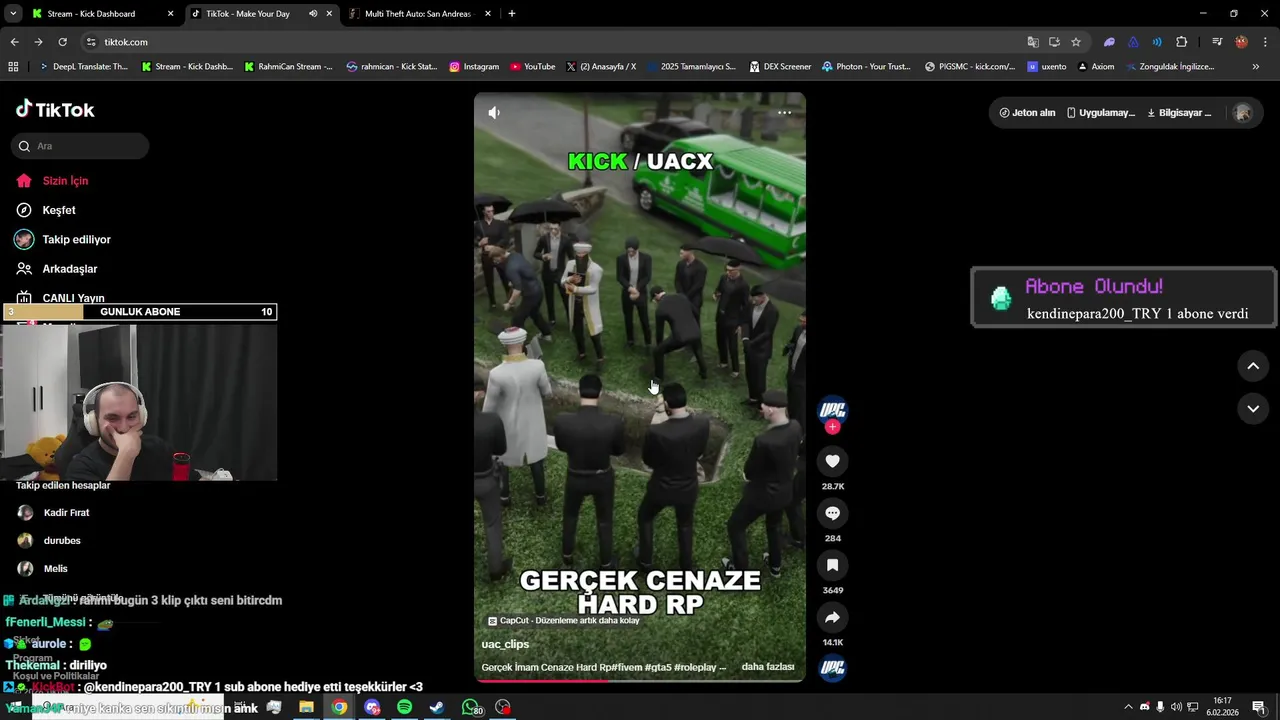Bookmark the video with the save icon
The height and width of the screenshot is (720, 1280).
(x=832, y=565)
